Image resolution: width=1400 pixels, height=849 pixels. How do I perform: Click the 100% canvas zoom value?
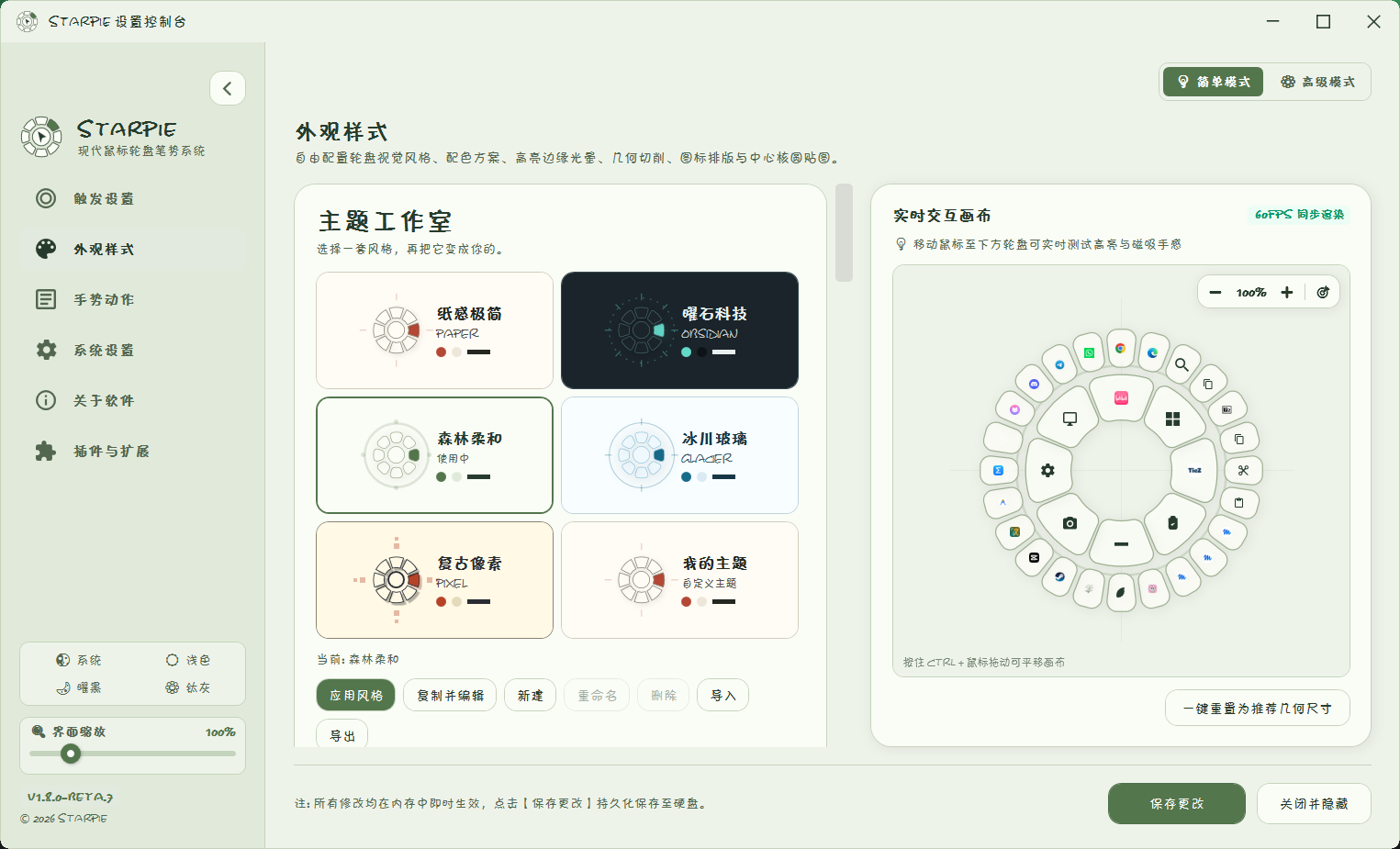[1251, 292]
